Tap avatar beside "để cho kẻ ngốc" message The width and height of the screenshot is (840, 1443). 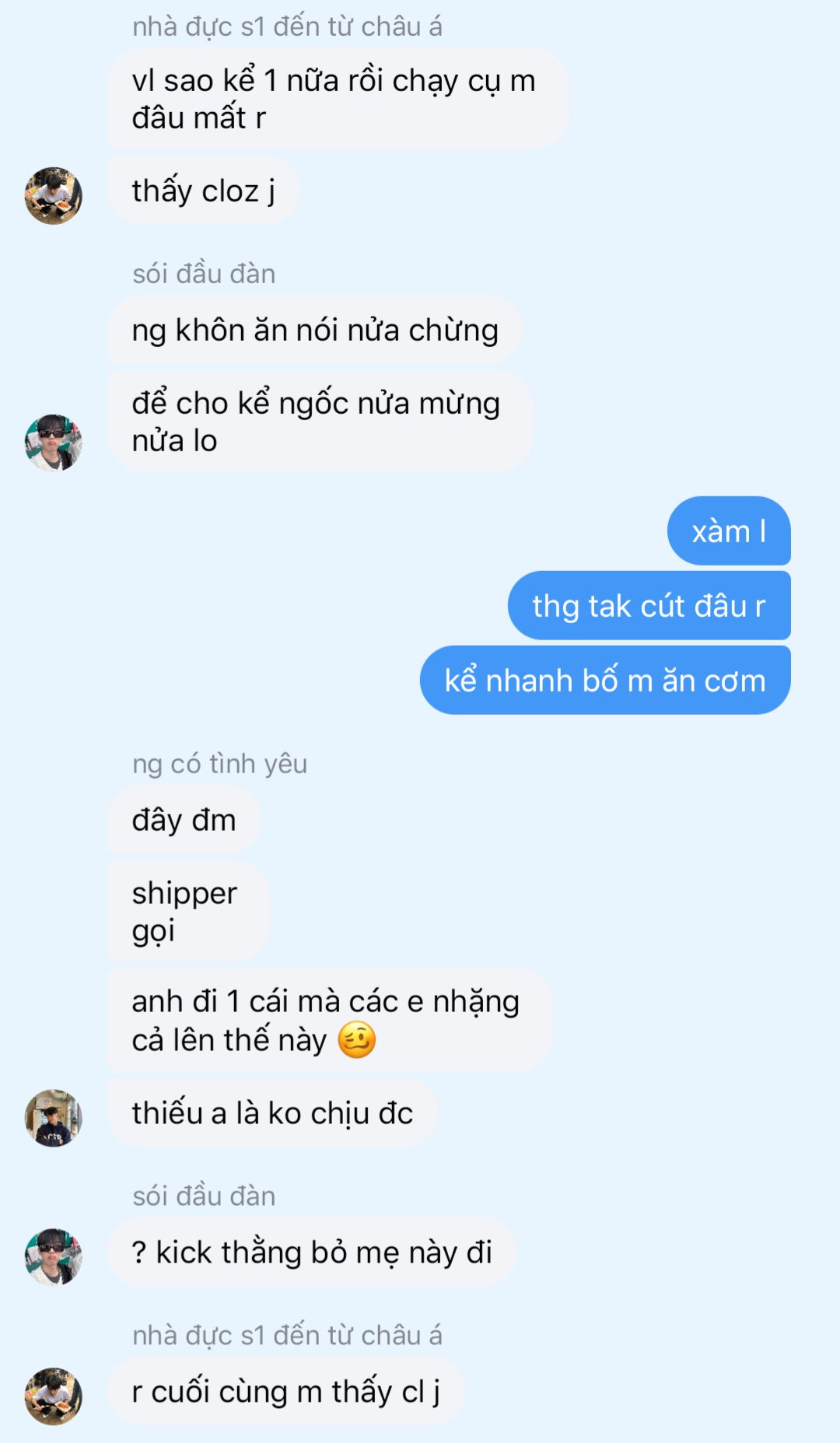click(x=54, y=443)
